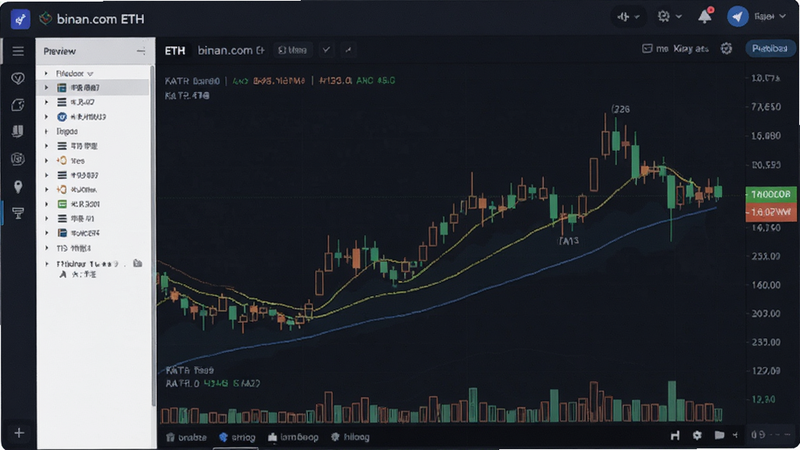Expand the row with green table icon
This screenshot has height=450, width=800.
click(46, 204)
